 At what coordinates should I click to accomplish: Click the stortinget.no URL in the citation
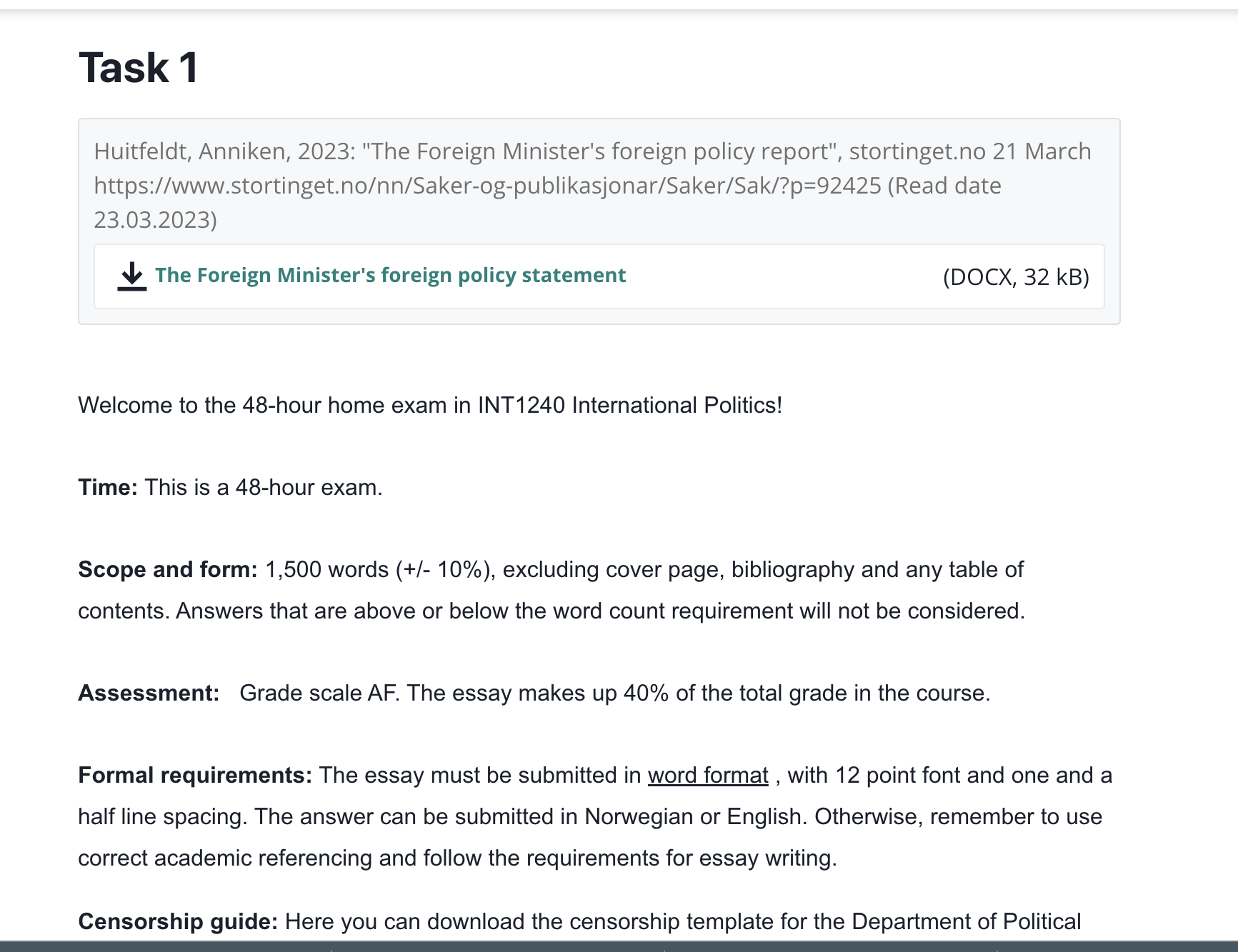[x=488, y=186]
